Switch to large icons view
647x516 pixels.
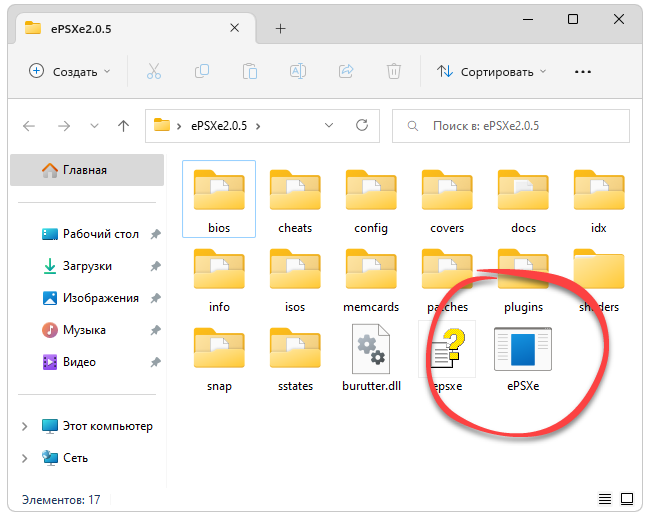point(627,499)
